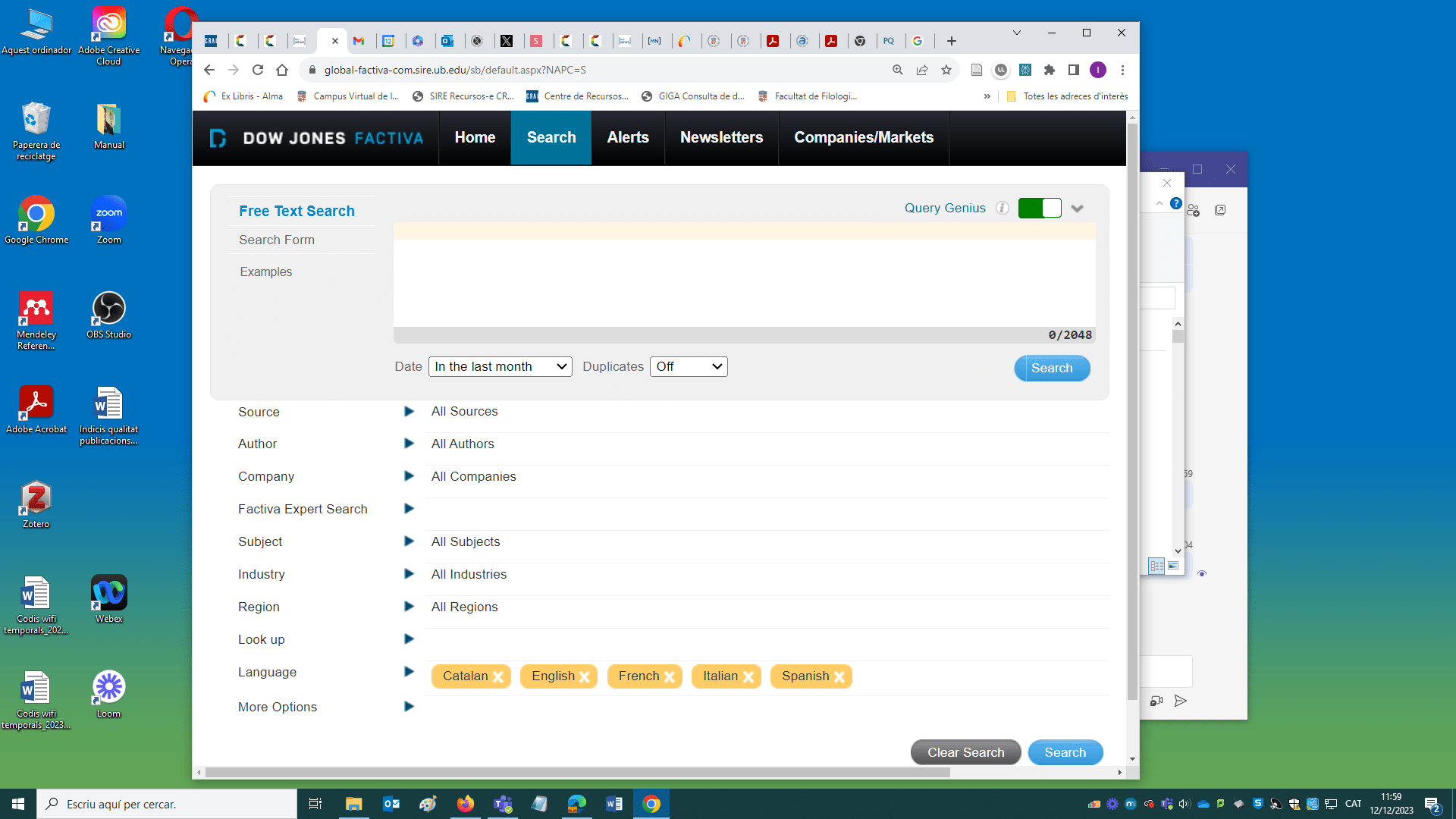Remove the French language filter

670,677
